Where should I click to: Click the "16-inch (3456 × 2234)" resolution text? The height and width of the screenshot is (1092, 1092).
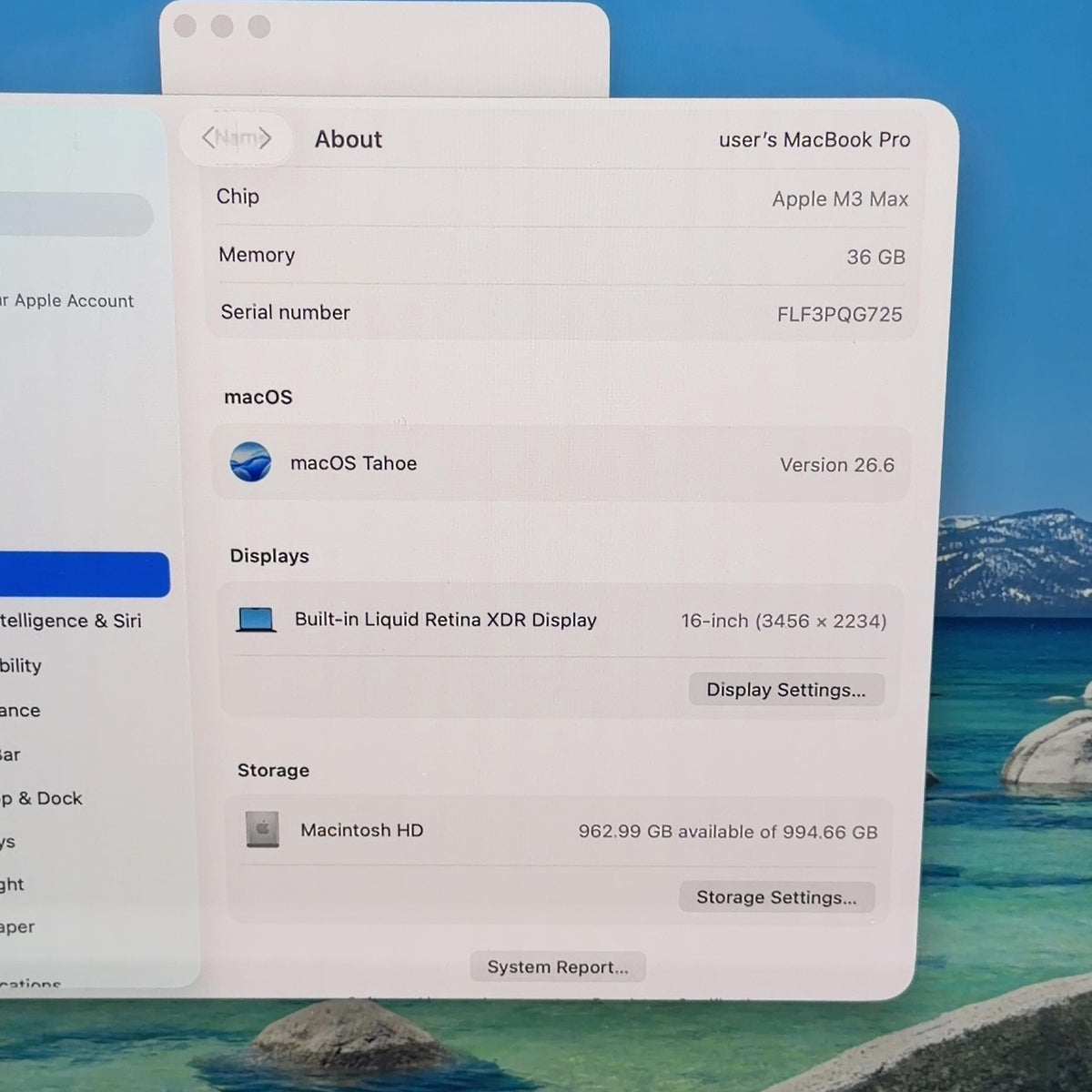(x=784, y=622)
